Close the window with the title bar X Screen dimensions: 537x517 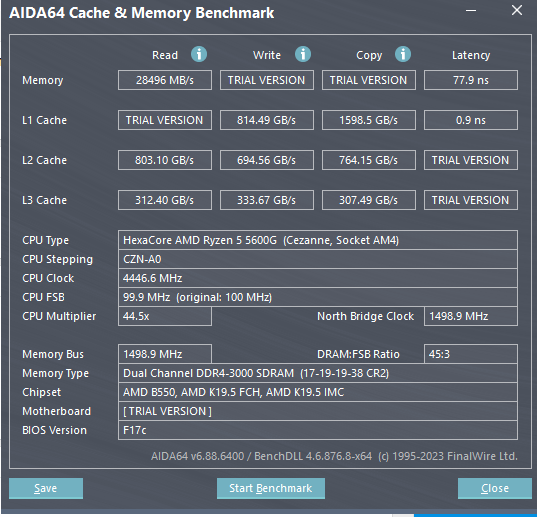click(x=517, y=10)
